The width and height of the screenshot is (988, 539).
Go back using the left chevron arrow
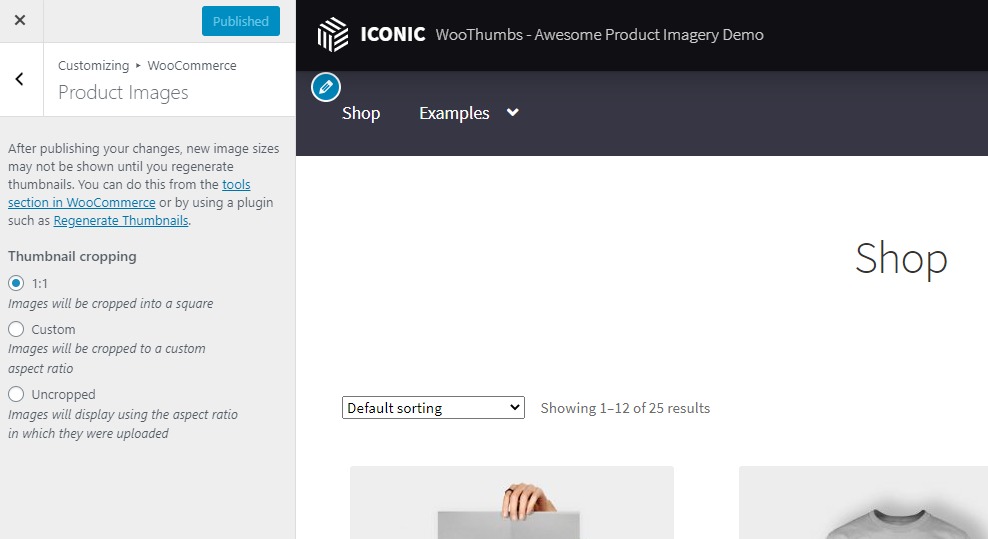pyautogui.click(x=20, y=79)
